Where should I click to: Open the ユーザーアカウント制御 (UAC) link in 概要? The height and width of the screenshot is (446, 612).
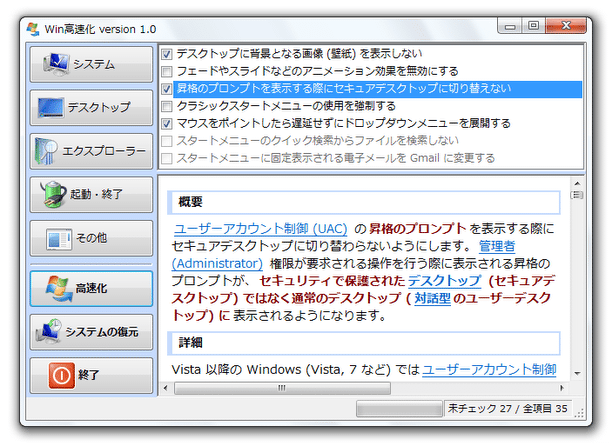260,229
